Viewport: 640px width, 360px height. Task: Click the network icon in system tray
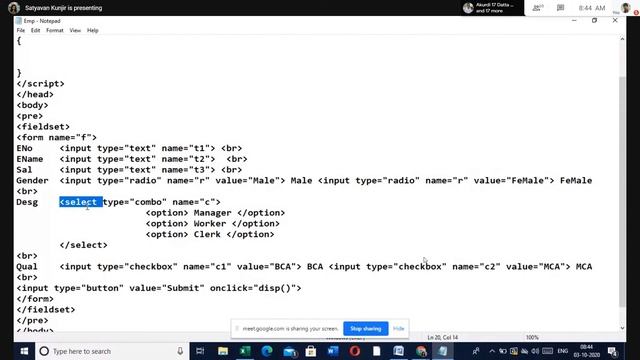tap(524, 351)
